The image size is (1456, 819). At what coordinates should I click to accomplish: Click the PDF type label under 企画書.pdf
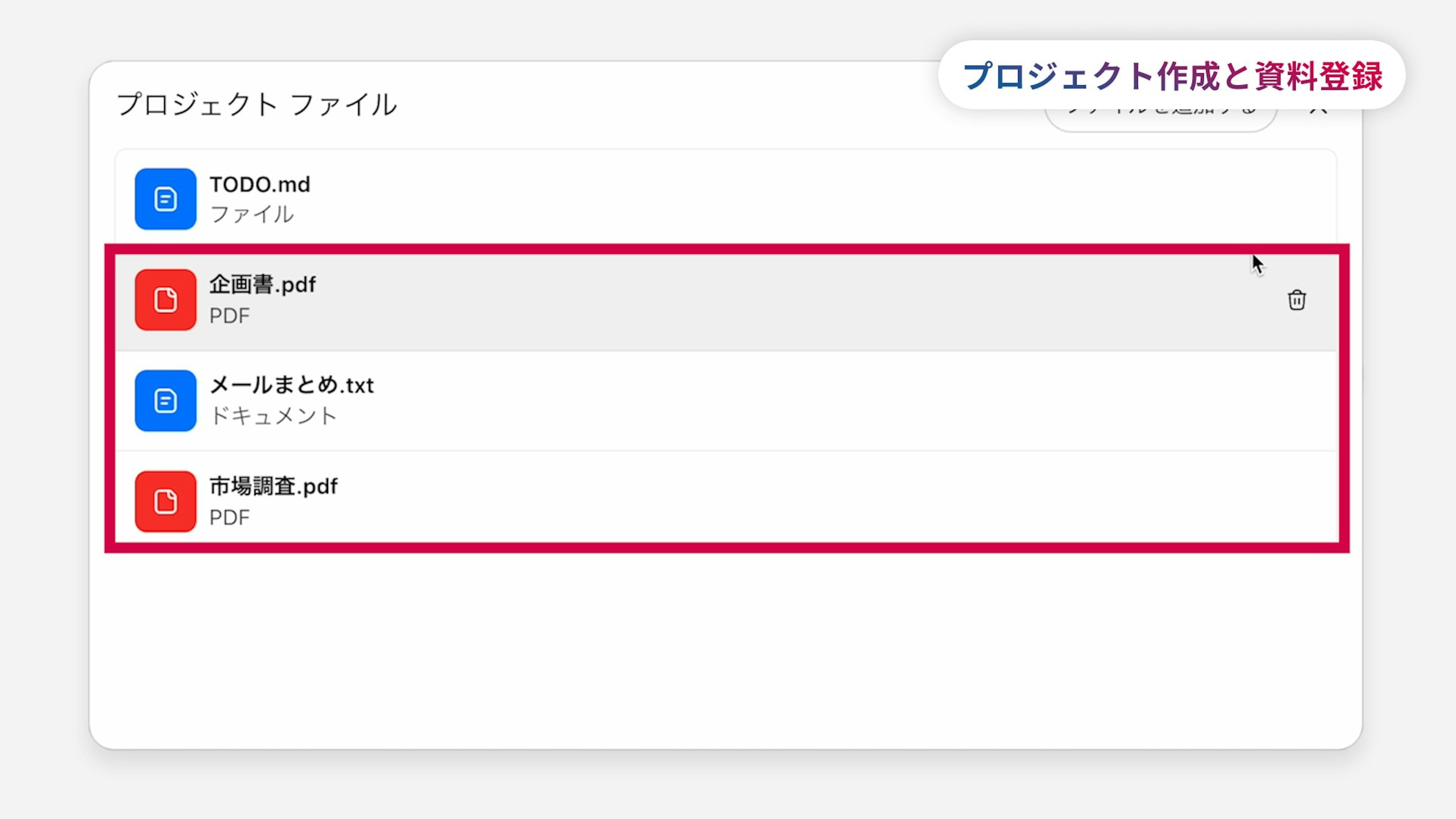[x=229, y=316]
